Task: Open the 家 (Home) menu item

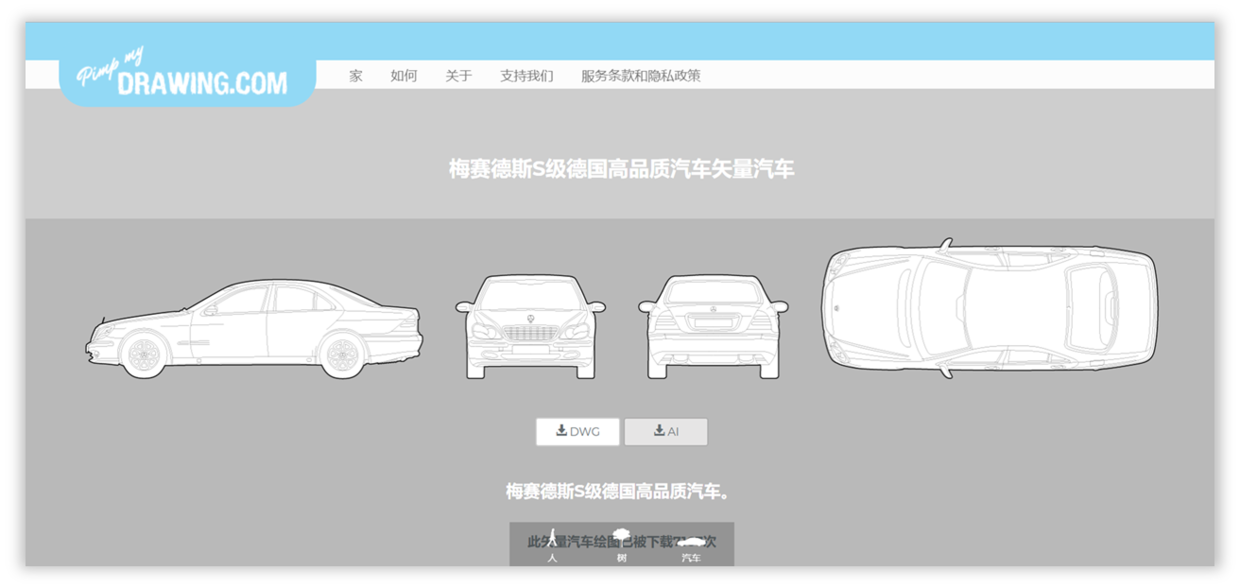Action: click(356, 76)
